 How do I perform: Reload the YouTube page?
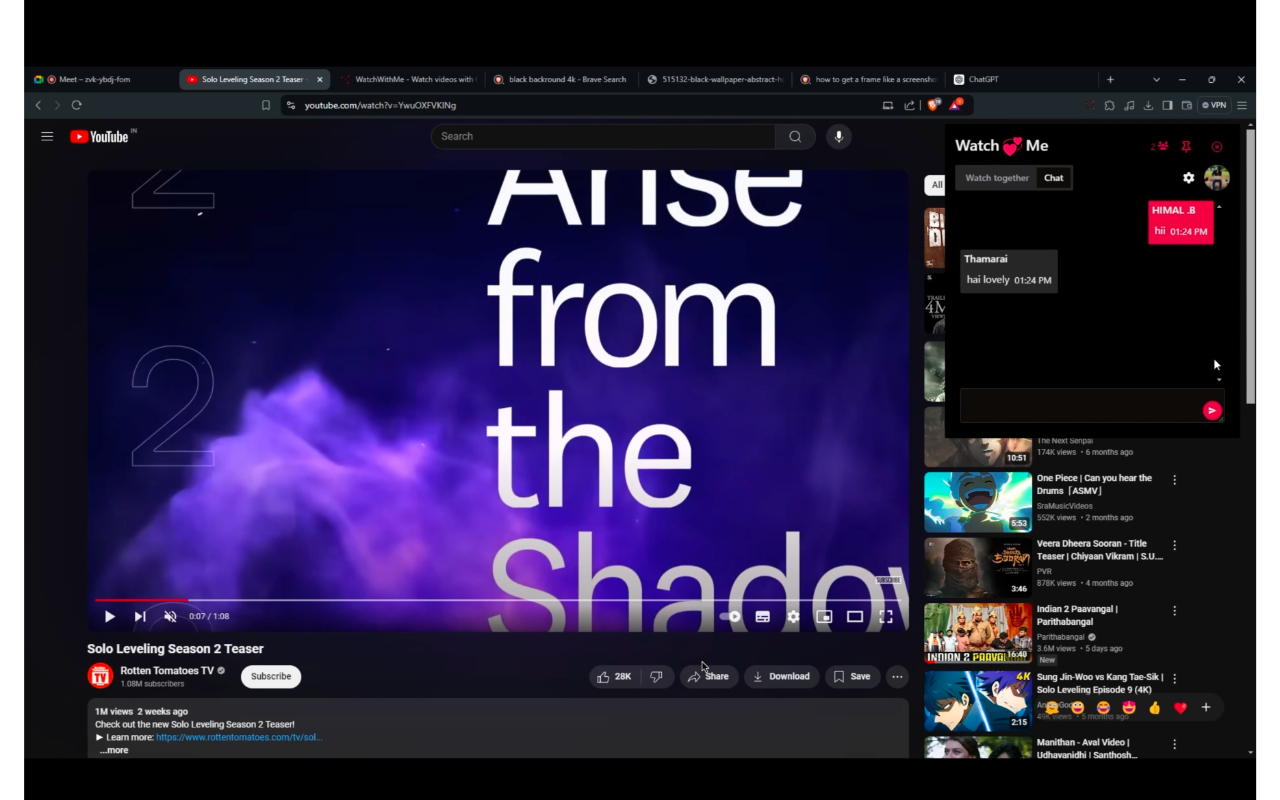76,105
